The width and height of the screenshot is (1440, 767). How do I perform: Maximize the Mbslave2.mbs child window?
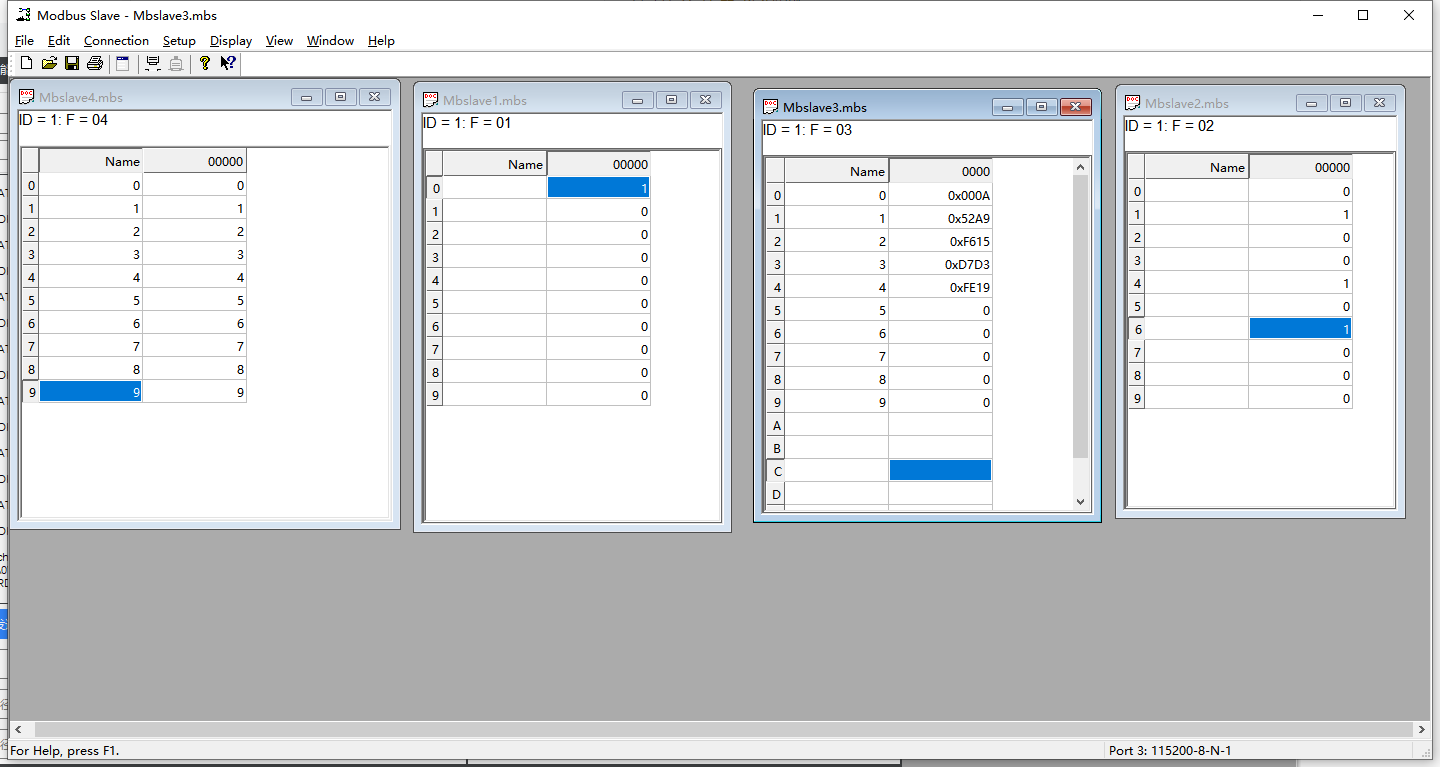[x=1345, y=103]
